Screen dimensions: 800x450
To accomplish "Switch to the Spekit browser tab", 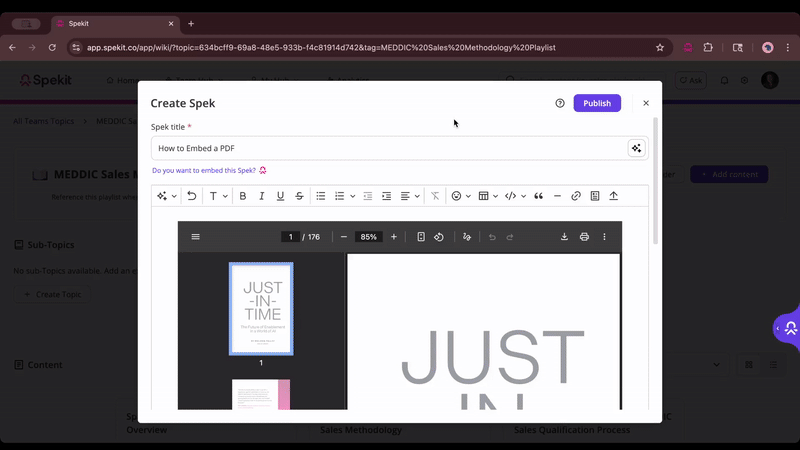I will tap(110, 23).
